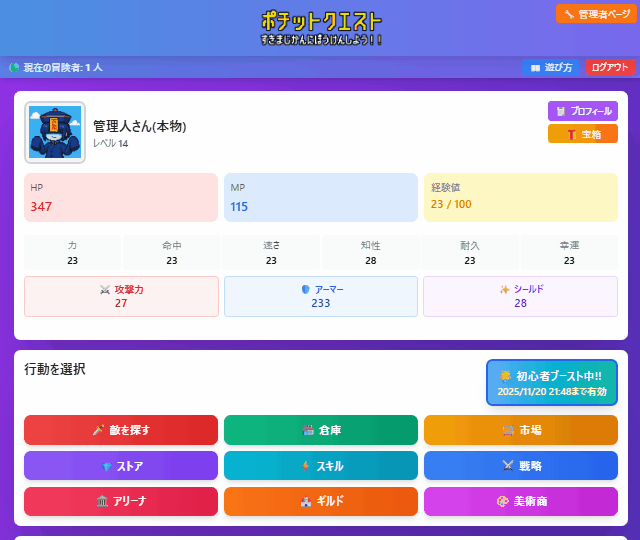Enter the アリーナ arena
This screenshot has height=540, width=640.
[x=121, y=501]
